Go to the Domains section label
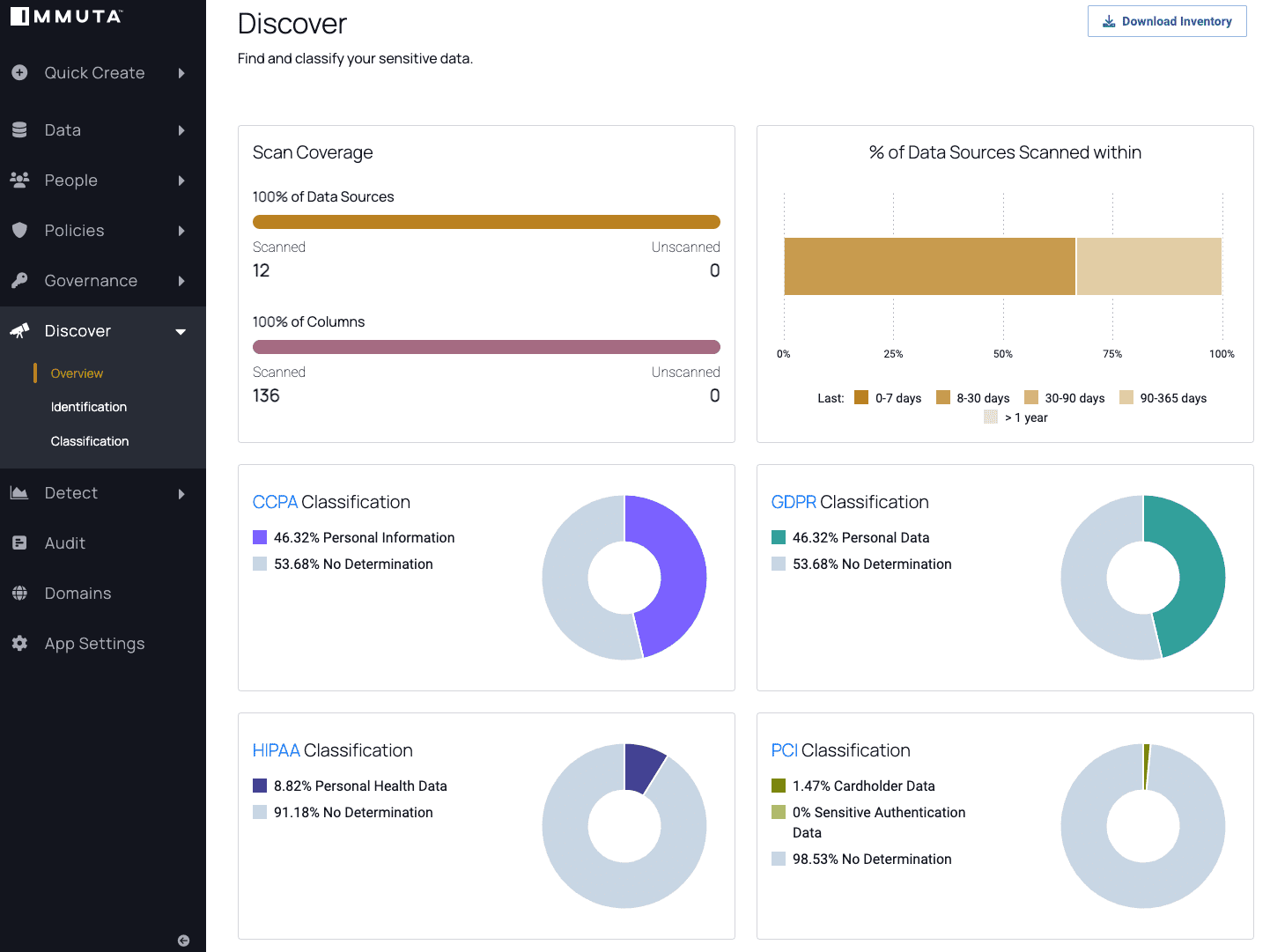 click(x=78, y=594)
